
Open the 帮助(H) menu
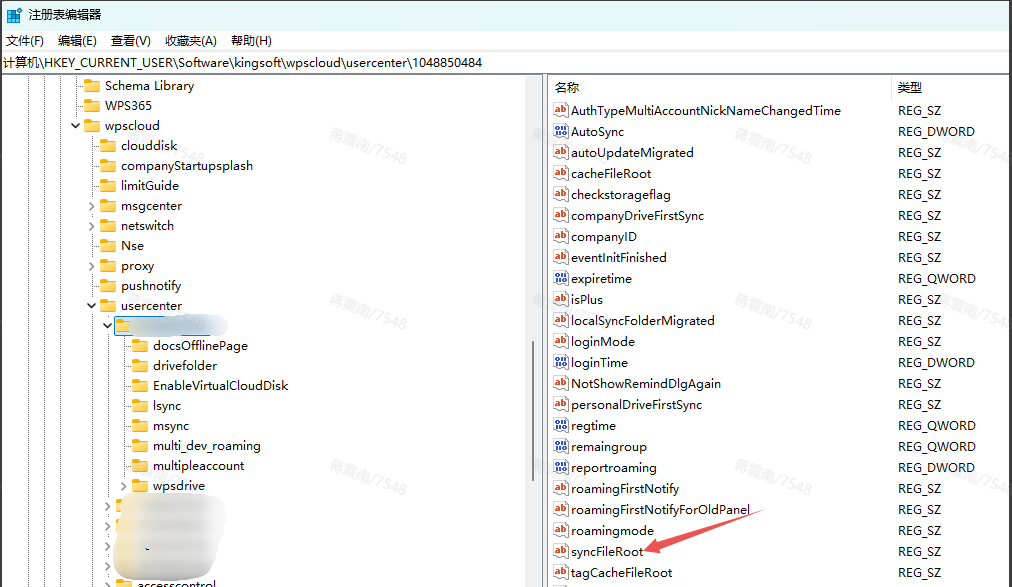tap(251, 41)
